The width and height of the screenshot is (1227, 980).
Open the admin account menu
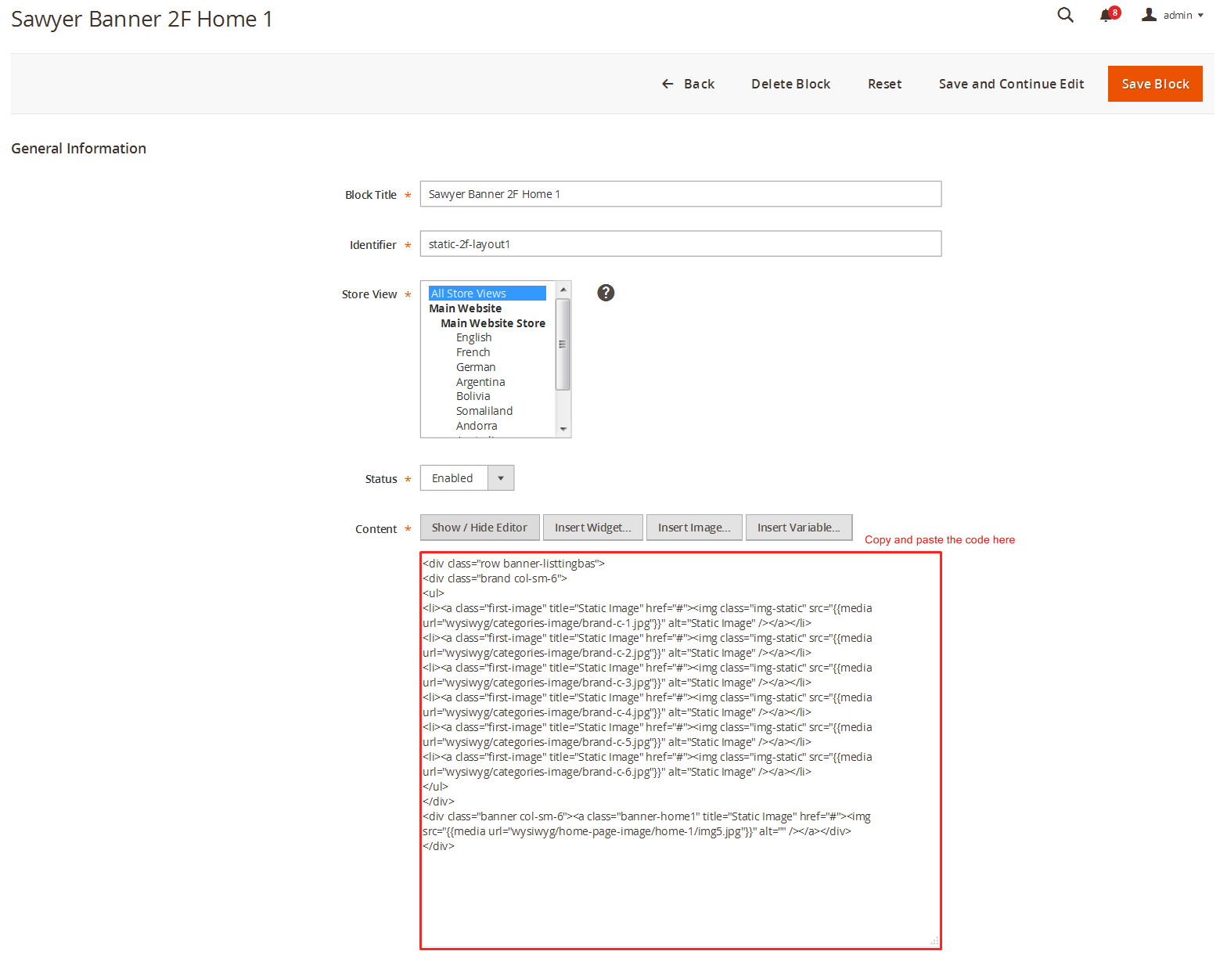coord(1172,15)
